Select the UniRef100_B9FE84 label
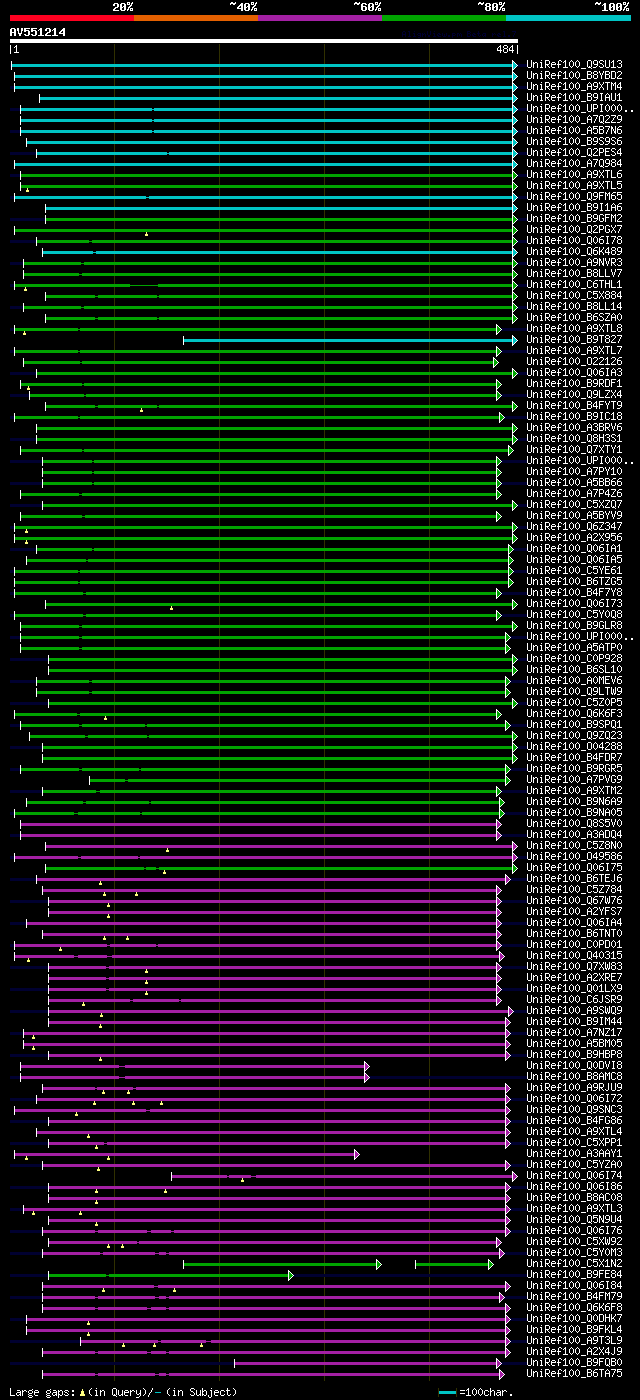The height and width of the screenshot is (1400, 640). (x=574, y=1274)
